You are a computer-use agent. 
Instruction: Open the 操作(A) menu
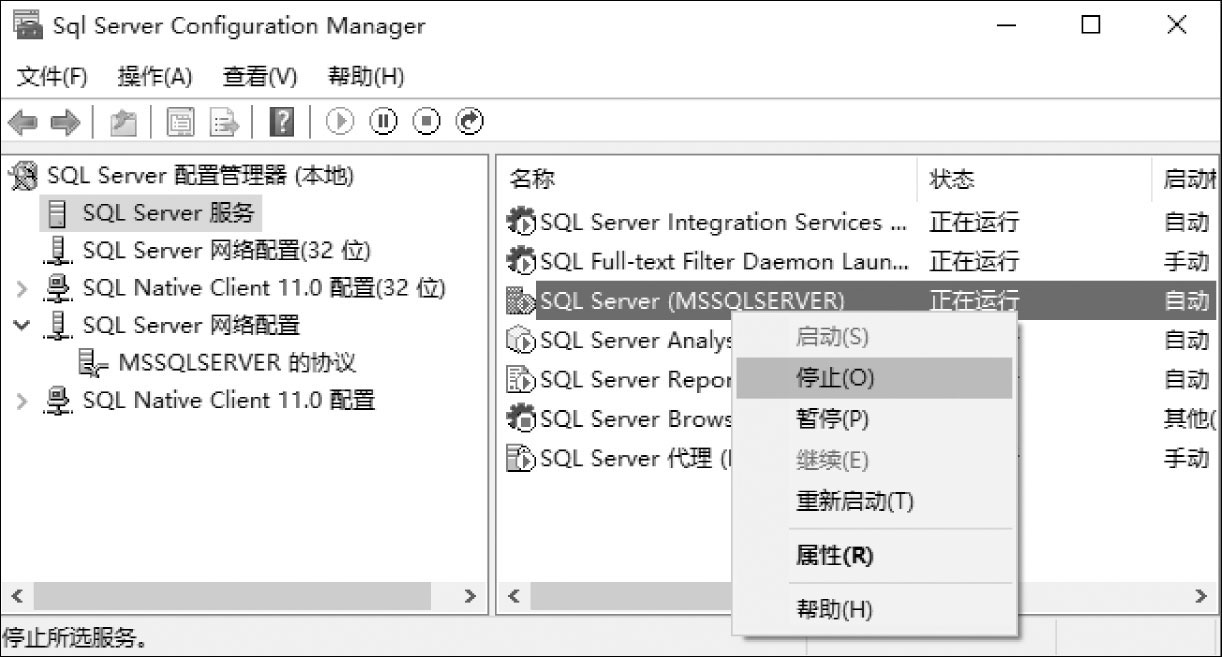pyautogui.click(x=154, y=76)
